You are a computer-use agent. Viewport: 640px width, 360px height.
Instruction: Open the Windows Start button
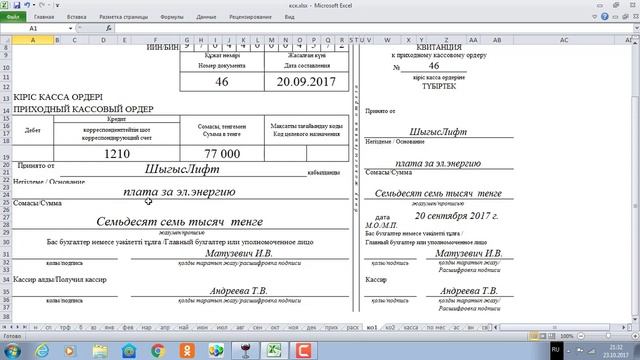click(x=13, y=351)
